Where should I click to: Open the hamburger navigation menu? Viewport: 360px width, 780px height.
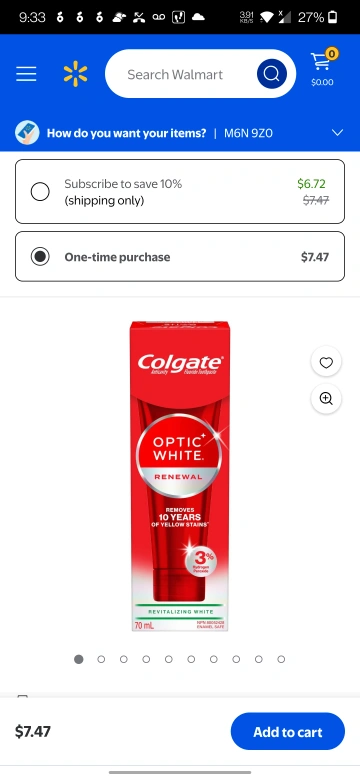26,74
